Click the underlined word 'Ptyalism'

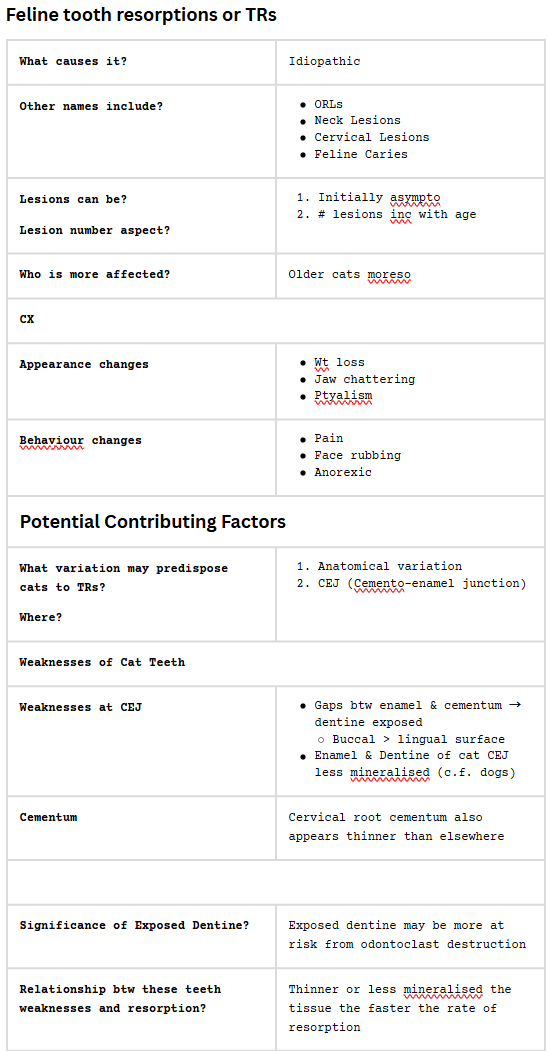343,396
